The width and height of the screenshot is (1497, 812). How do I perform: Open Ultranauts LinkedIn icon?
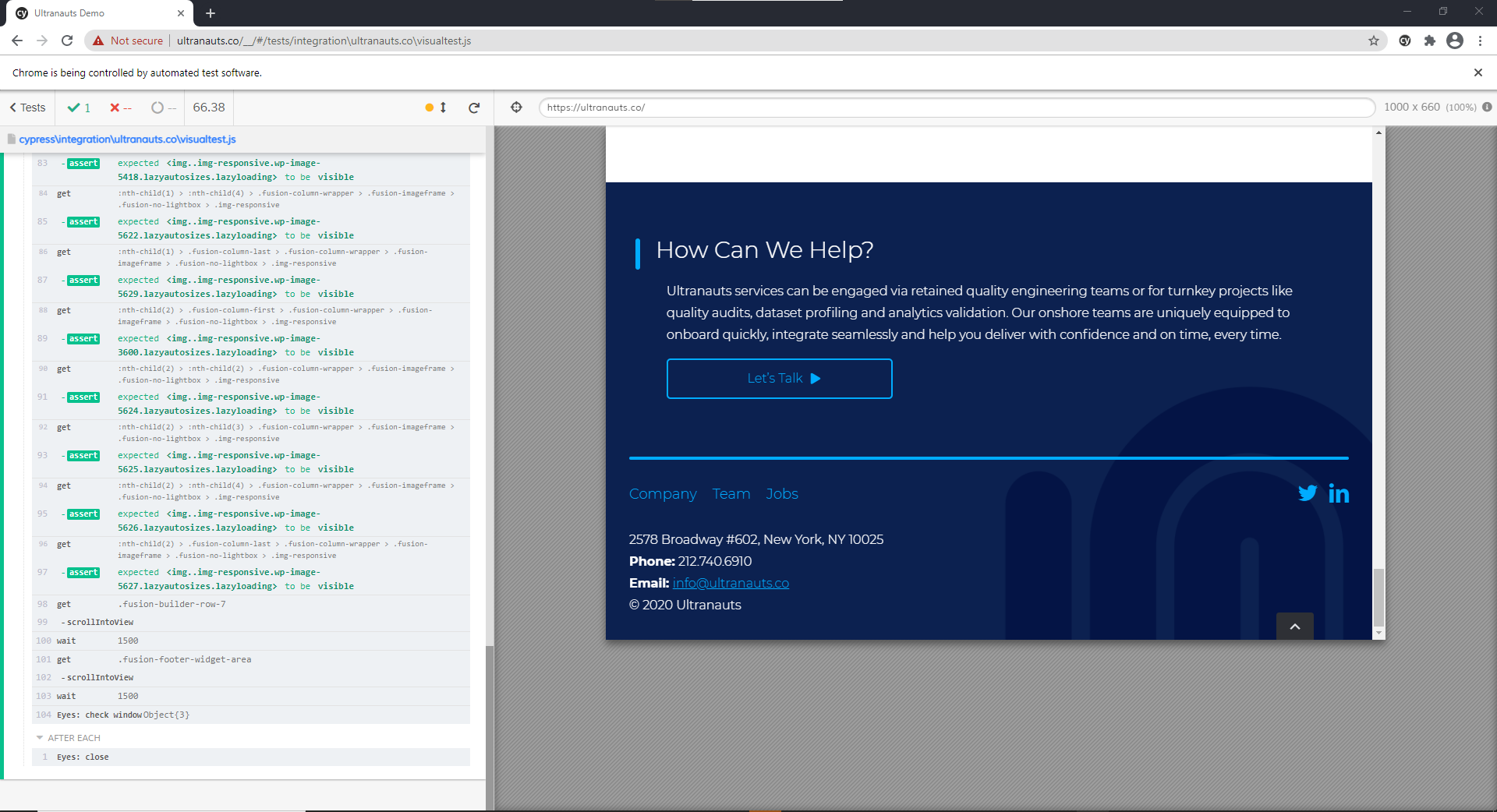pyautogui.click(x=1339, y=493)
